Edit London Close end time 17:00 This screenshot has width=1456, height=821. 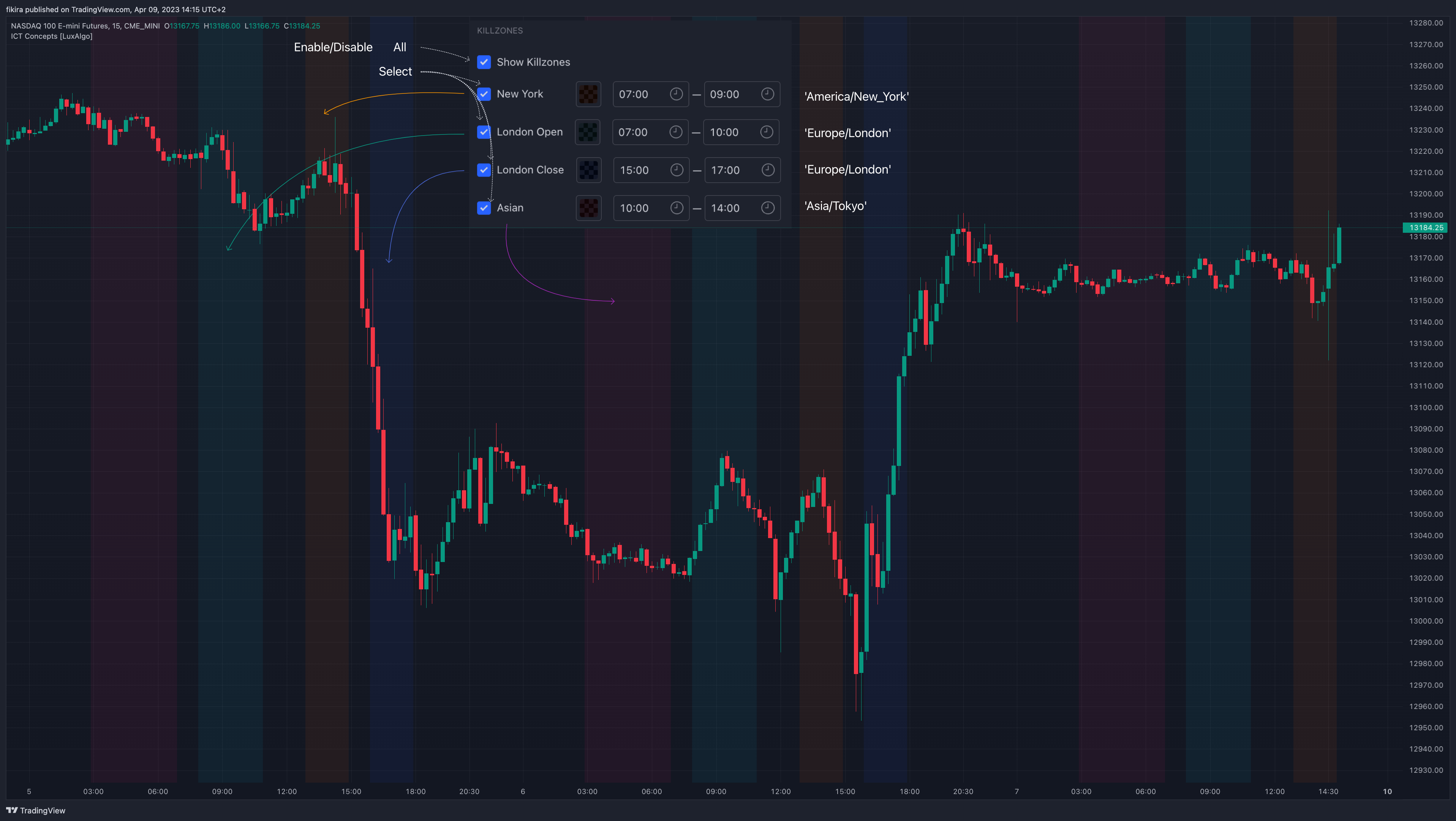pos(742,170)
